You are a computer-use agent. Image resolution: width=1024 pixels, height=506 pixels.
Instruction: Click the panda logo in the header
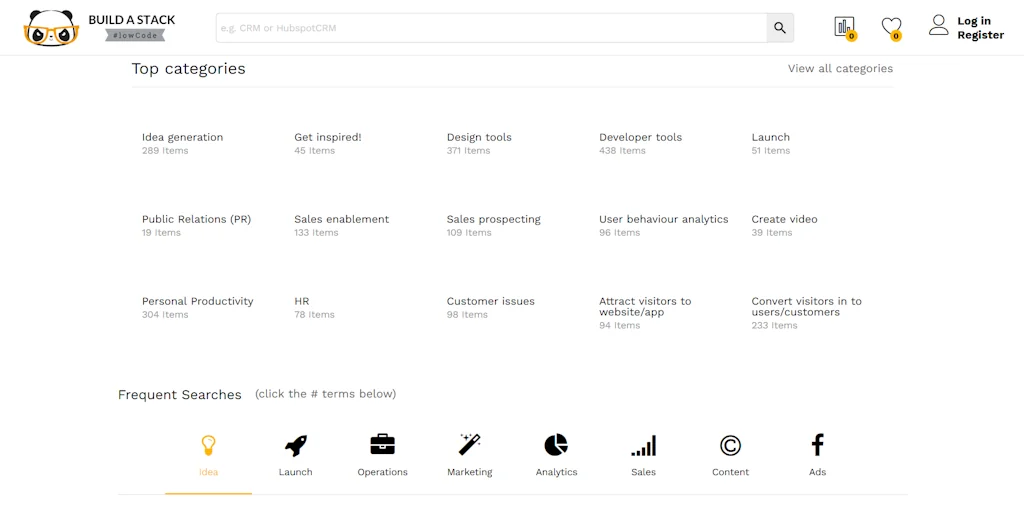tap(51, 28)
